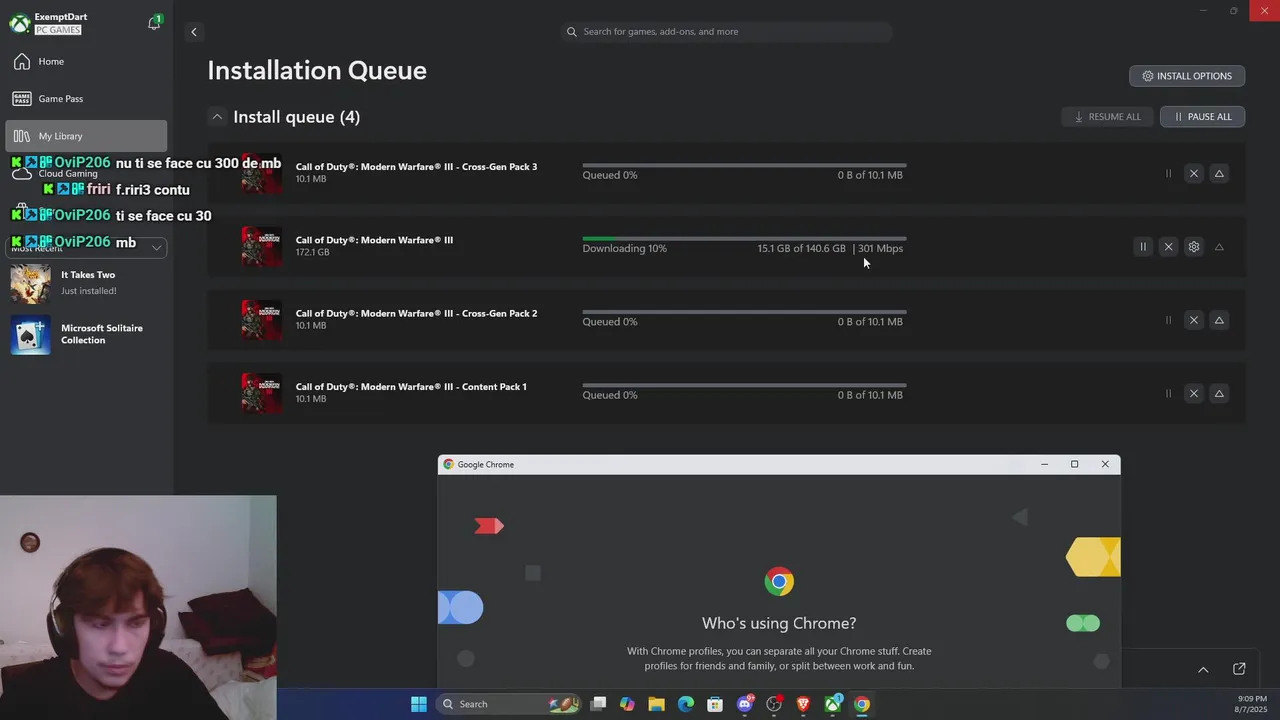Open Discord from the taskbar
This screenshot has height=720, width=1280.
click(x=745, y=704)
